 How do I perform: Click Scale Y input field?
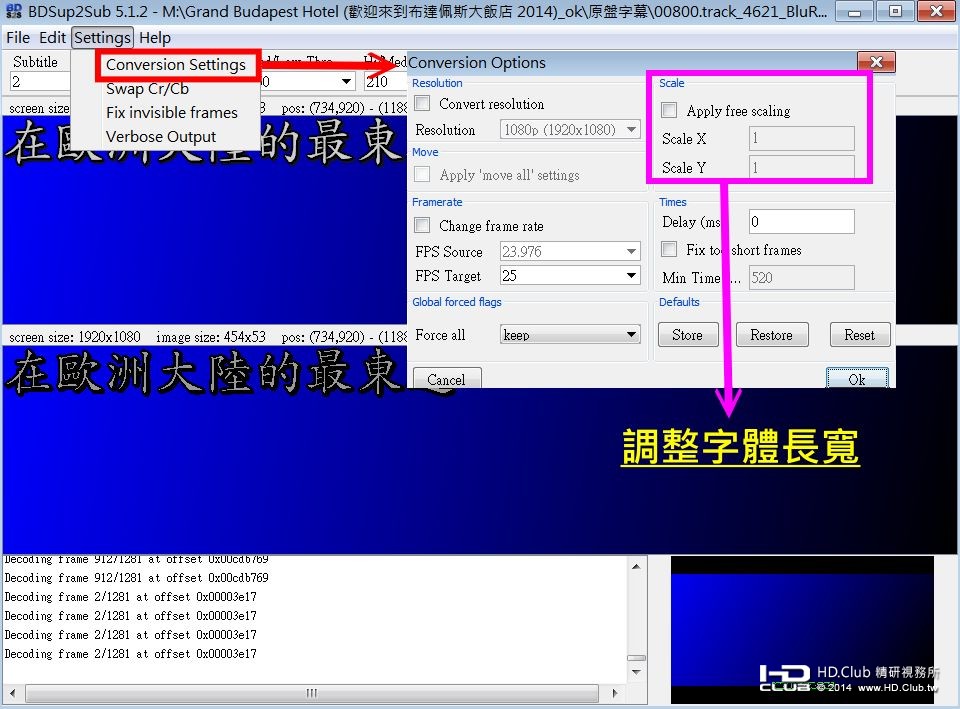[x=801, y=167]
